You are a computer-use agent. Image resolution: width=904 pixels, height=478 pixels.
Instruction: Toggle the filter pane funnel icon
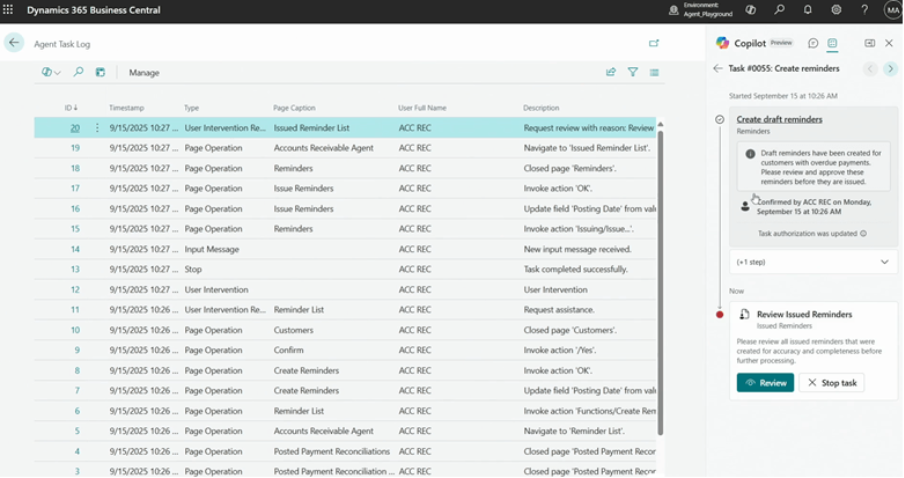(633, 72)
